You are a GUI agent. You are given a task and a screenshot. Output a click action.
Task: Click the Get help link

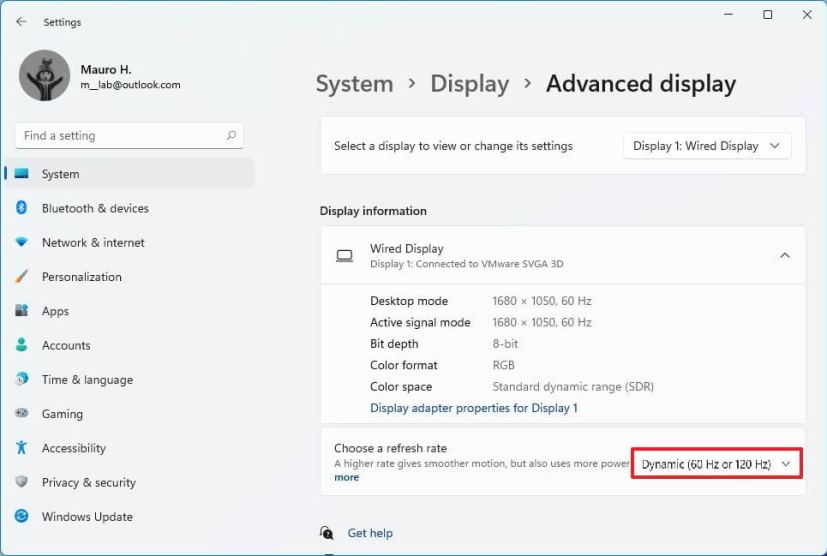[x=370, y=533]
